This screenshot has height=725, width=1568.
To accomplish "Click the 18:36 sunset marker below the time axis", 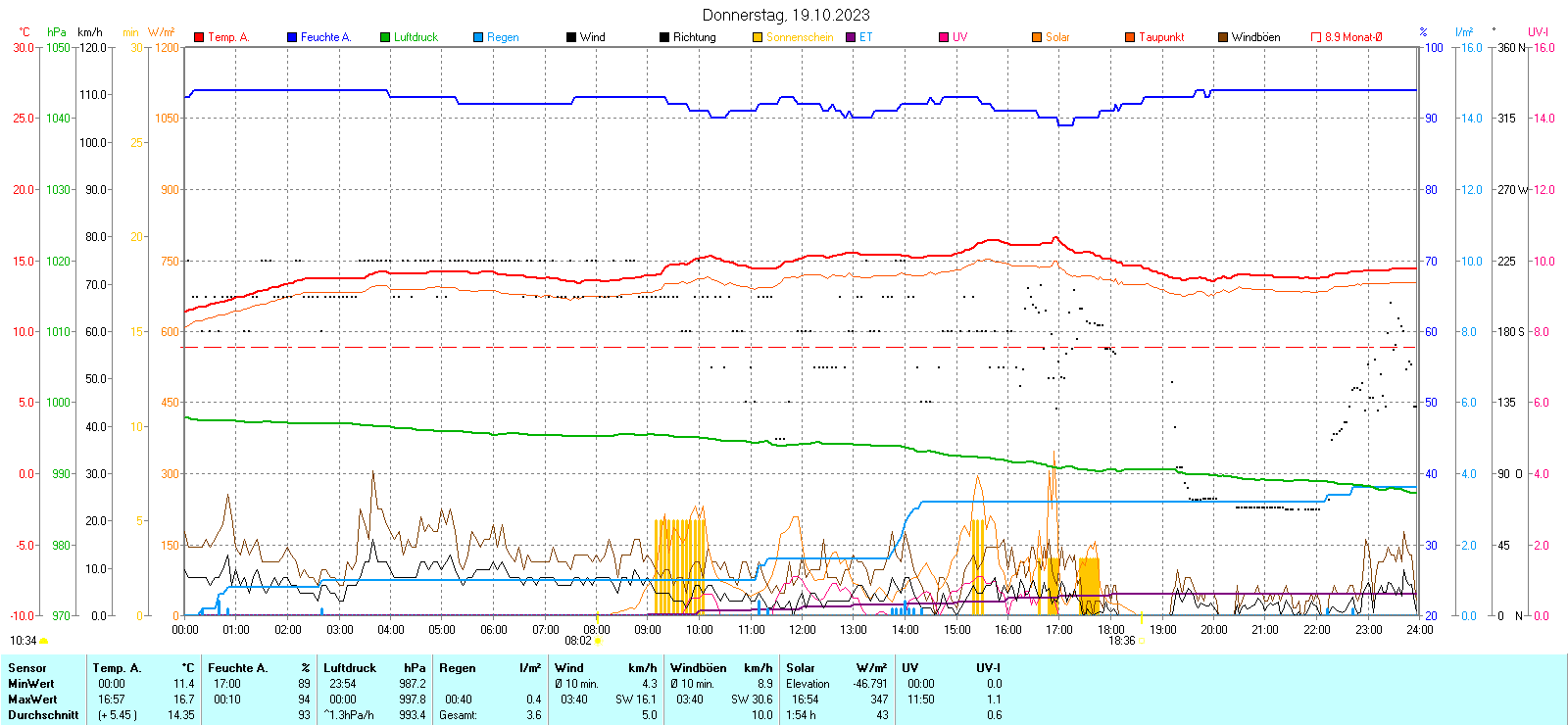I will 1122,641.
